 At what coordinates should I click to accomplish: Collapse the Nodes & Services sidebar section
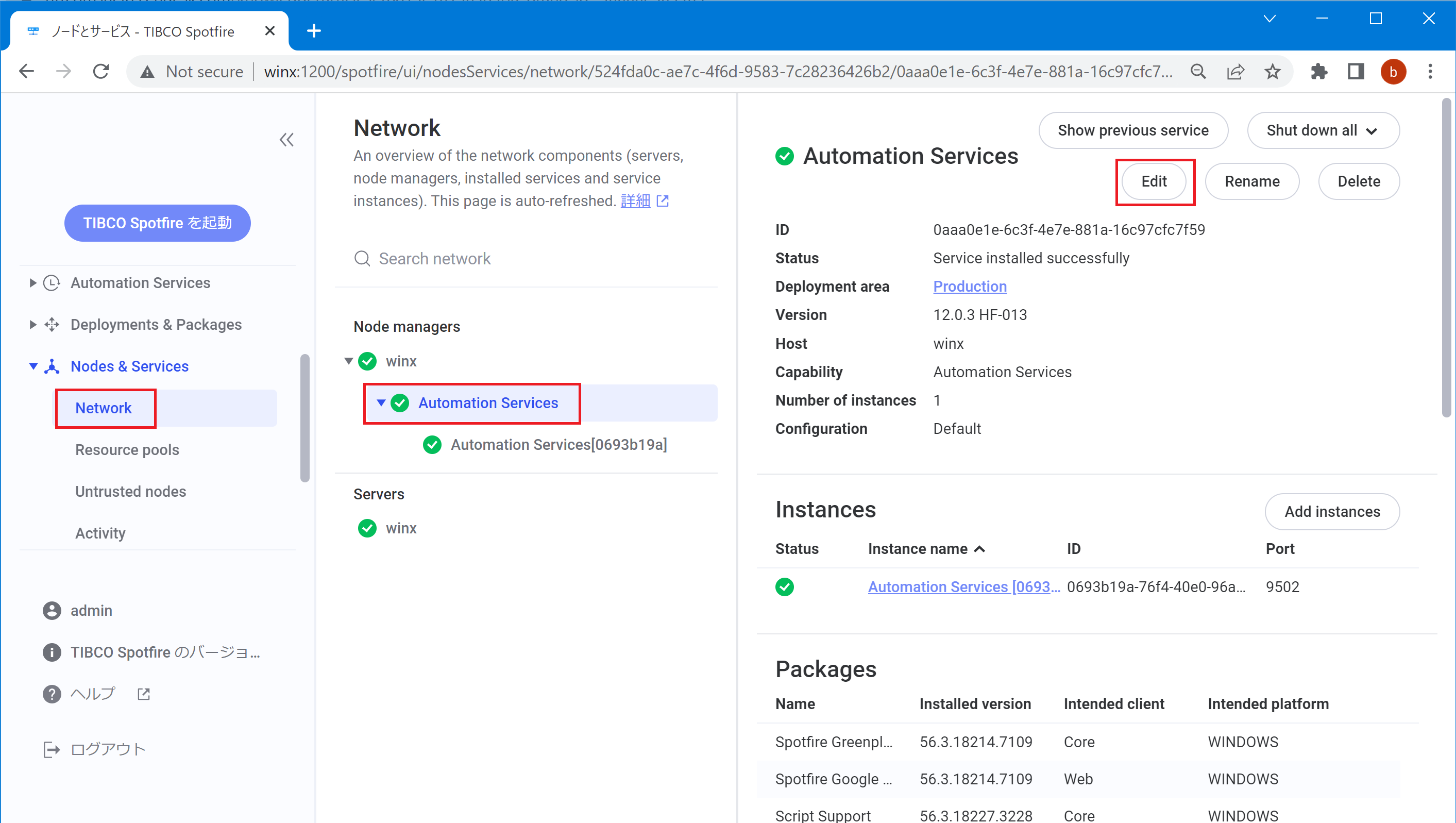(x=33, y=366)
